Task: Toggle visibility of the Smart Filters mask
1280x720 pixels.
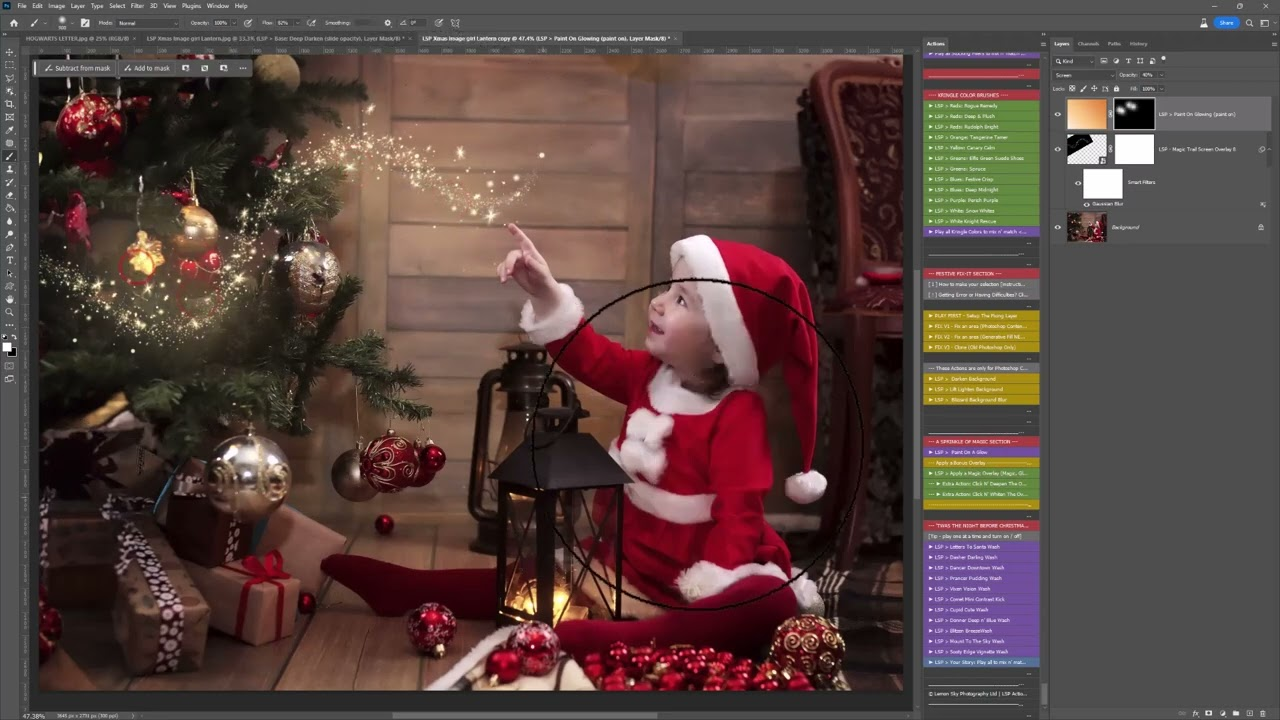Action: tap(1078, 183)
